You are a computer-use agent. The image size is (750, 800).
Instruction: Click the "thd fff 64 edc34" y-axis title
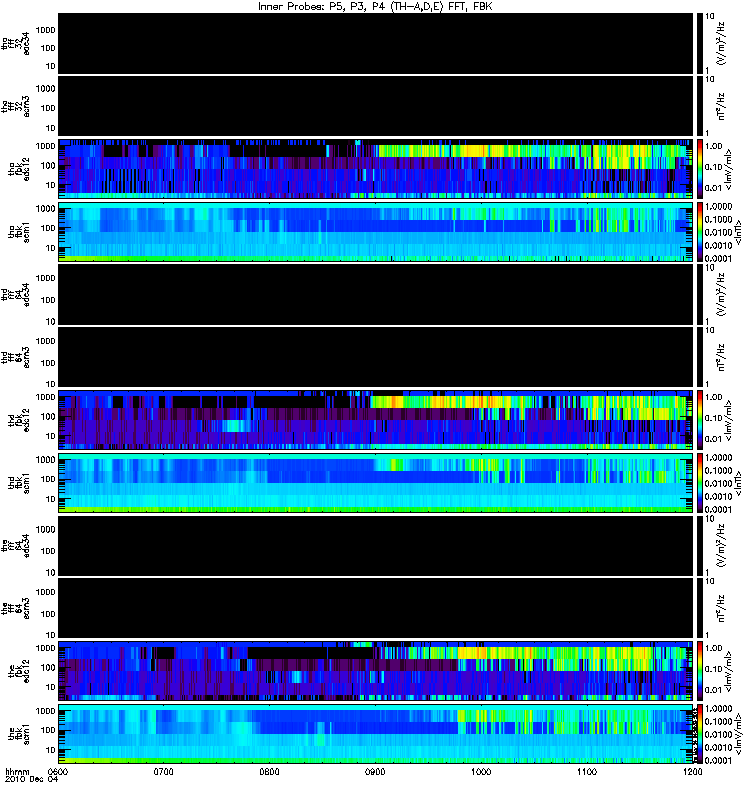pyautogui.click(x=16, y=294)
